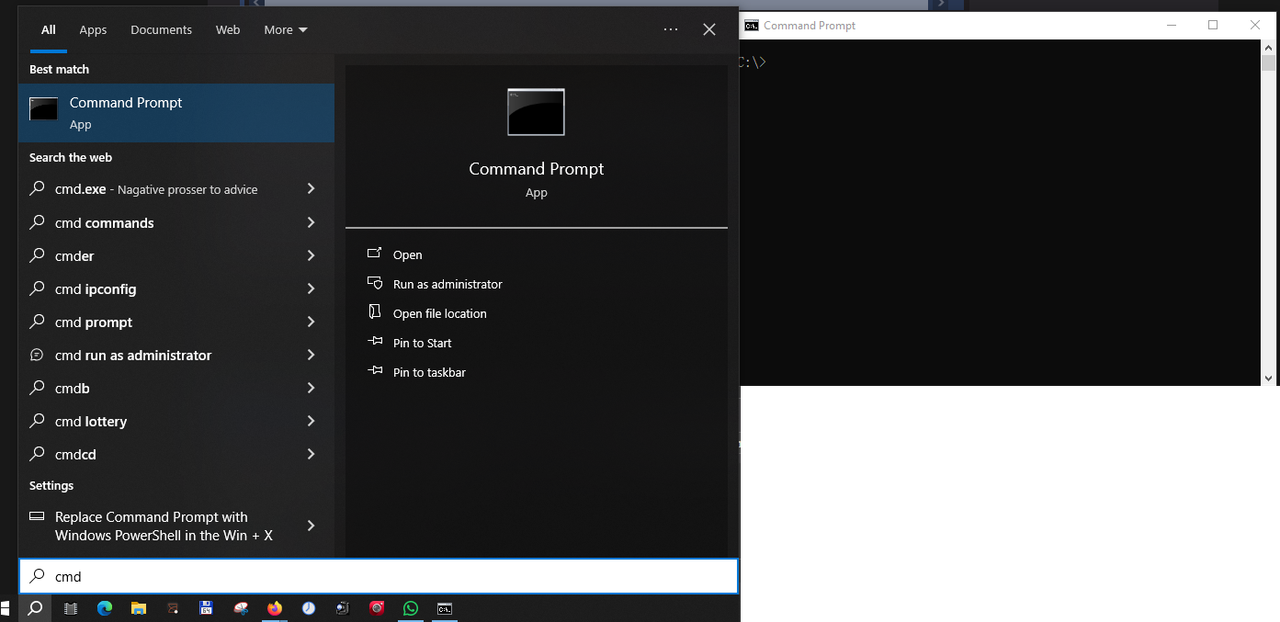
Task: Open WhatsApp from the taskbar
Action: (411, 608)
